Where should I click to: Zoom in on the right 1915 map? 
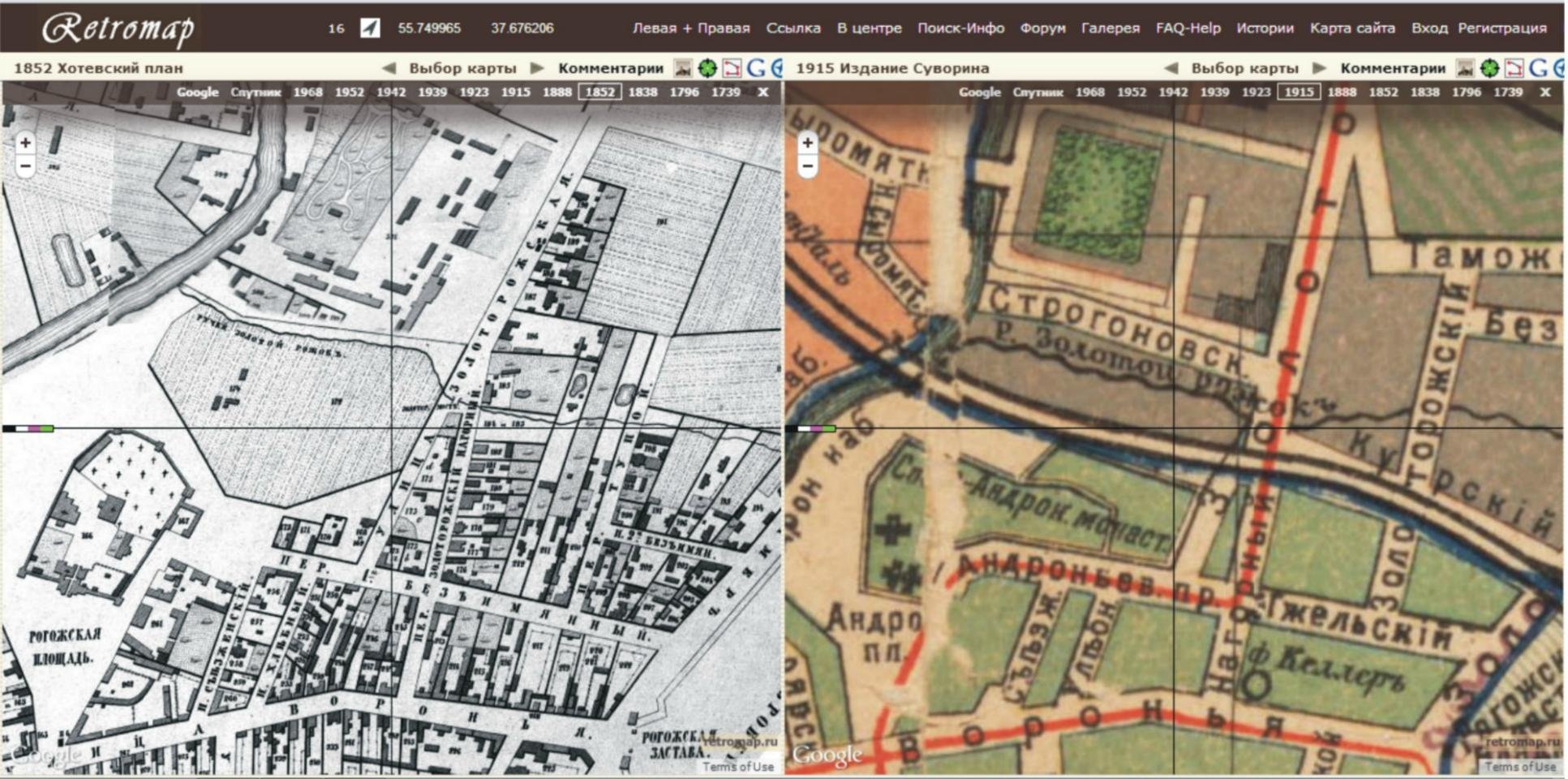pyautogui.click(x=807, y=143)
